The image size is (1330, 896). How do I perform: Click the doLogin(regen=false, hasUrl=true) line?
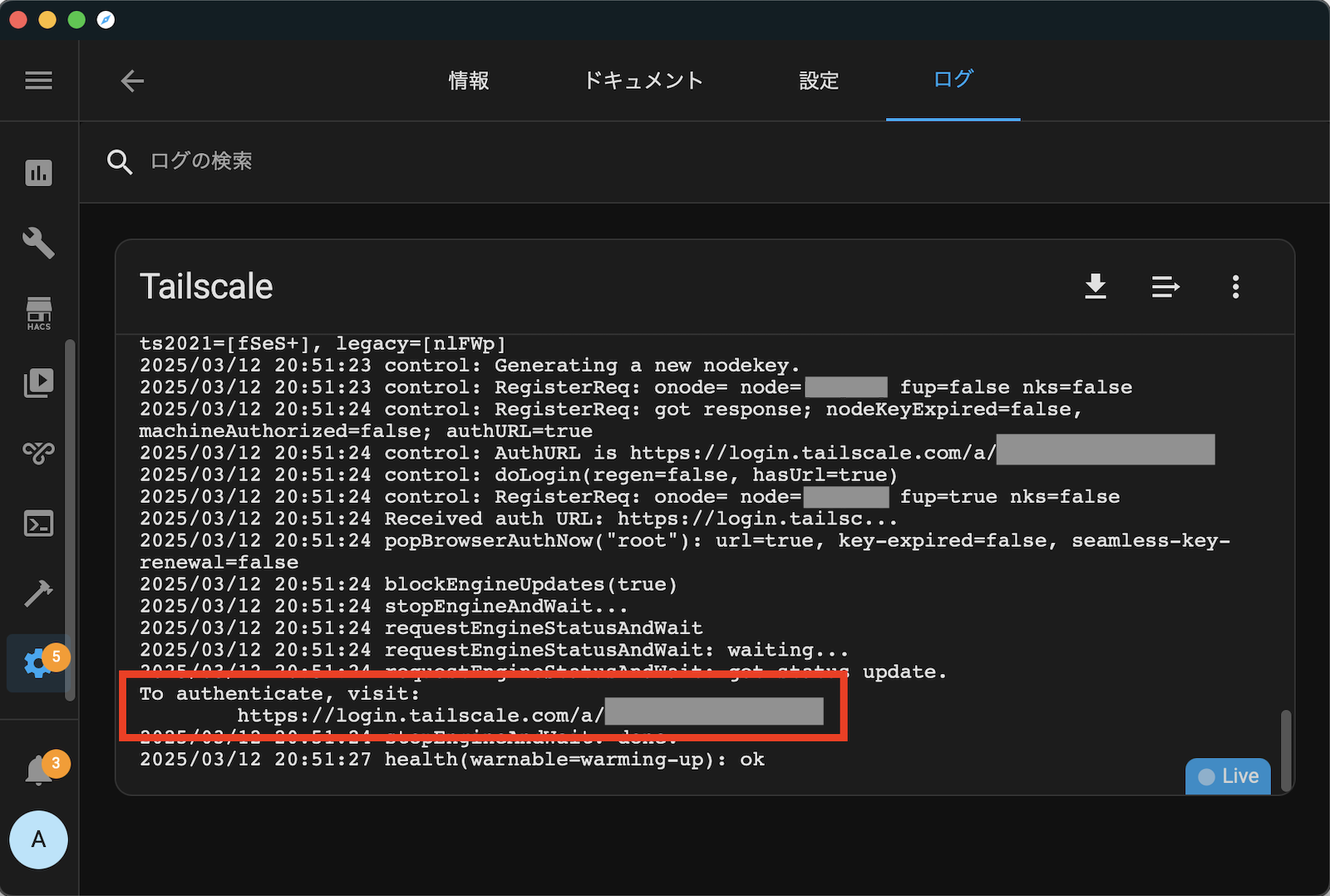tap(519, 475)
